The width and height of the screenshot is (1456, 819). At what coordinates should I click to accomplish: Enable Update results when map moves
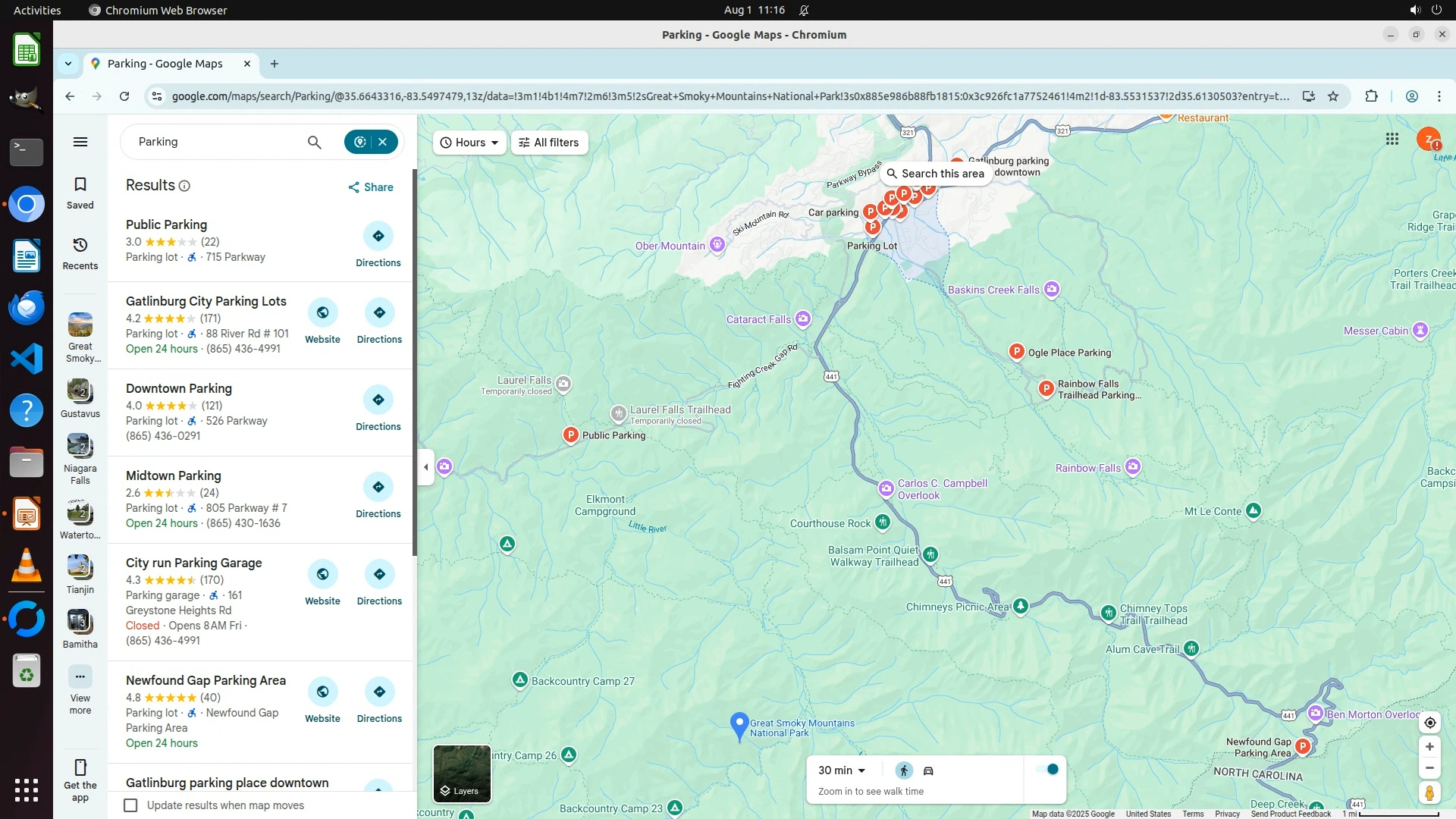coord(130,805)
